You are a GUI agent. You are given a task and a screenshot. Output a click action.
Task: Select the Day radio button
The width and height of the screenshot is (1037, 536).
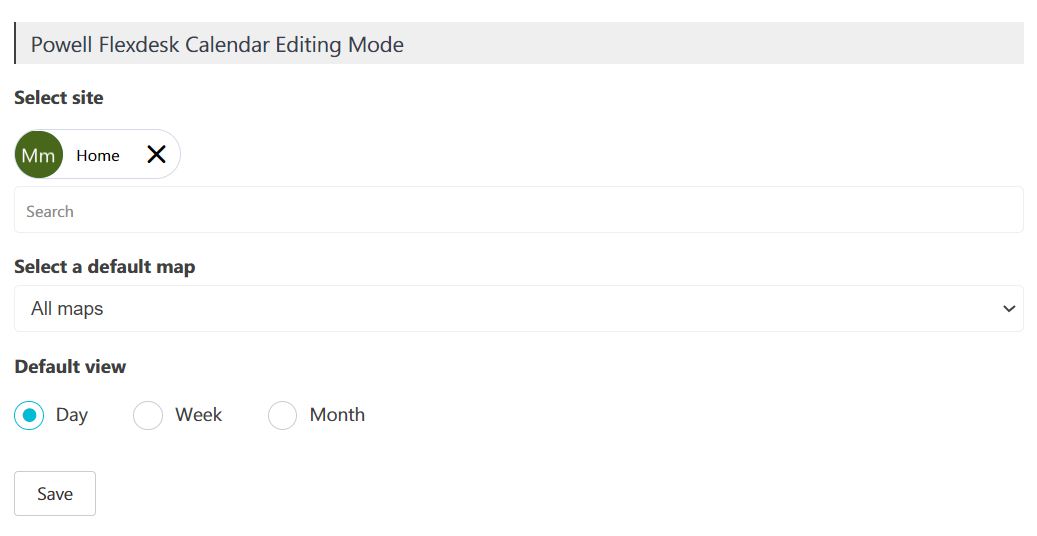pyautogui.click(x=29, y=415)
